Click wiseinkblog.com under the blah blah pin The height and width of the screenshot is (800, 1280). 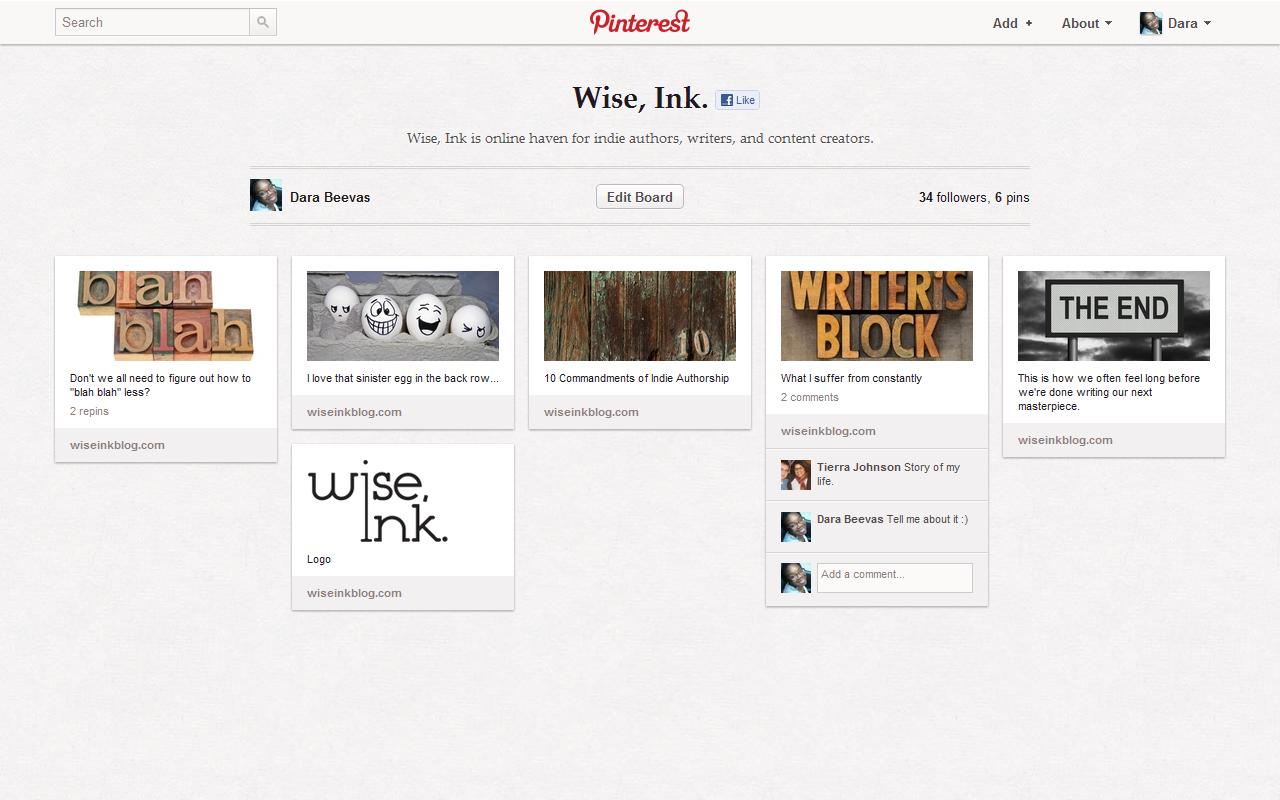click(x=117, y=445)
